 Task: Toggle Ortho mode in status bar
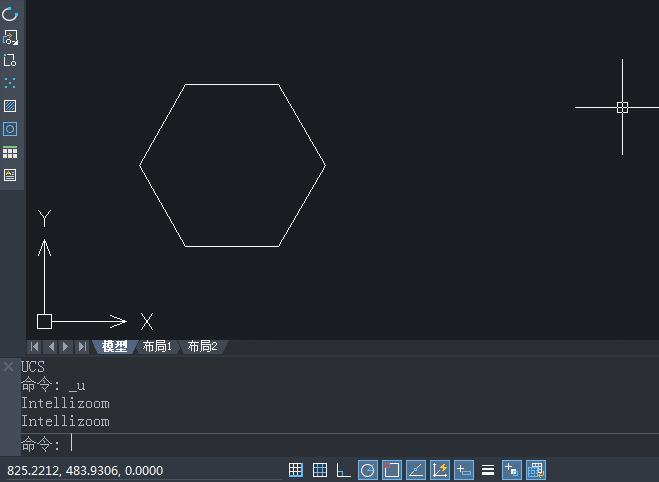click(343, 470)
